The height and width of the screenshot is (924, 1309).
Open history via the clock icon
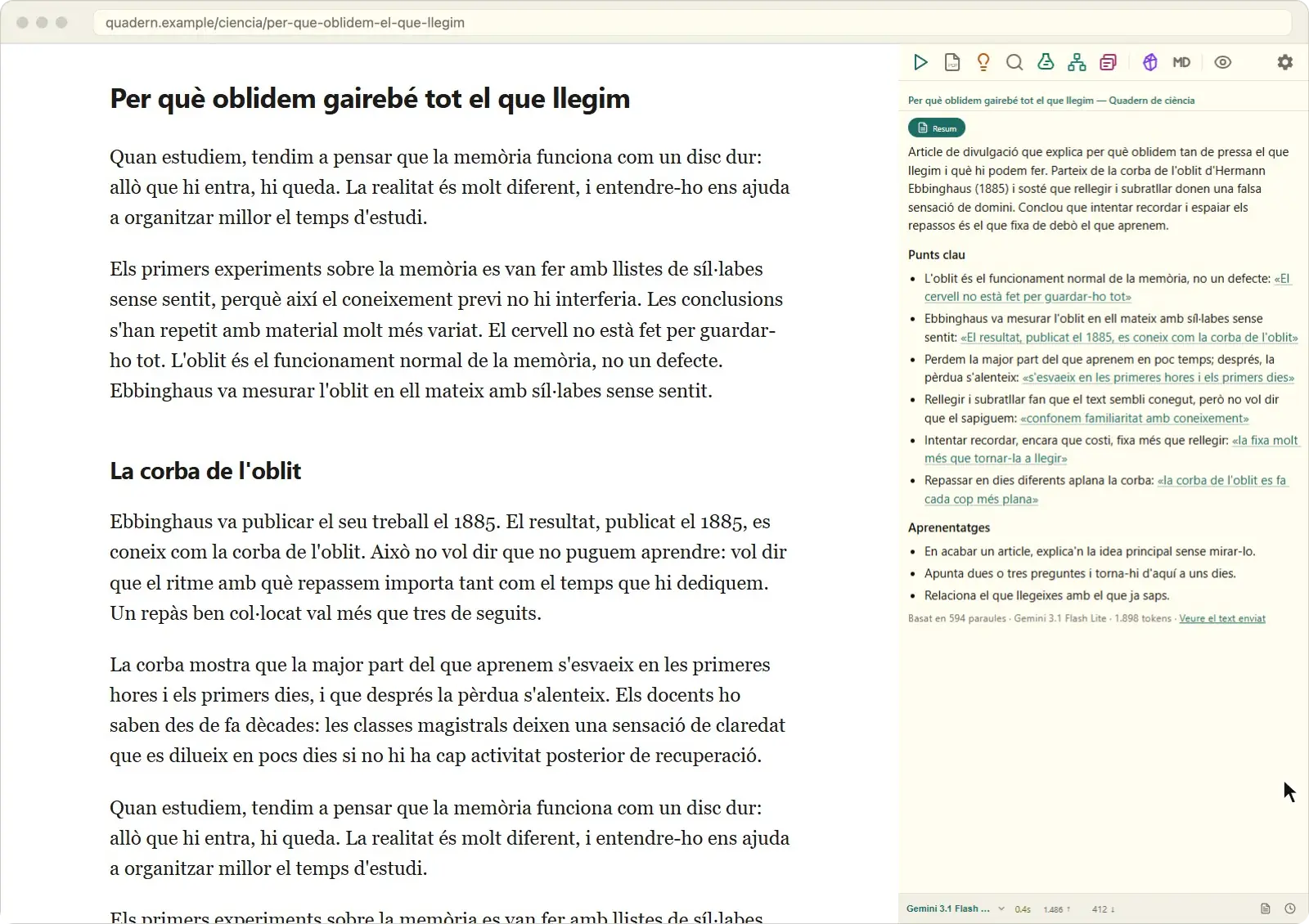coord(1290,908)
